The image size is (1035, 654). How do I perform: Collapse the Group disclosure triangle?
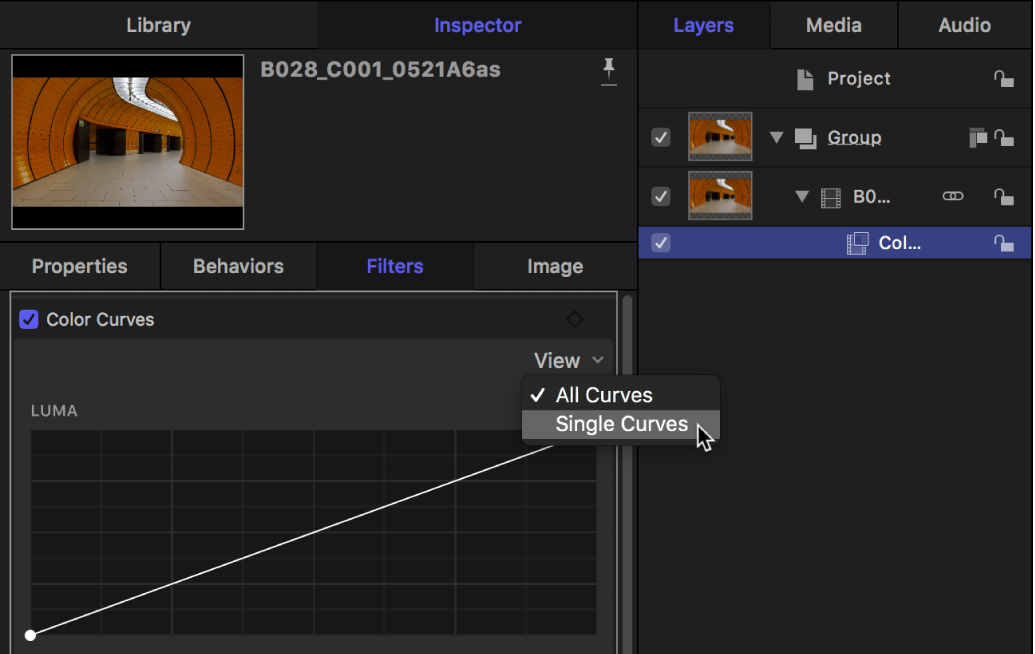point(777,137)
